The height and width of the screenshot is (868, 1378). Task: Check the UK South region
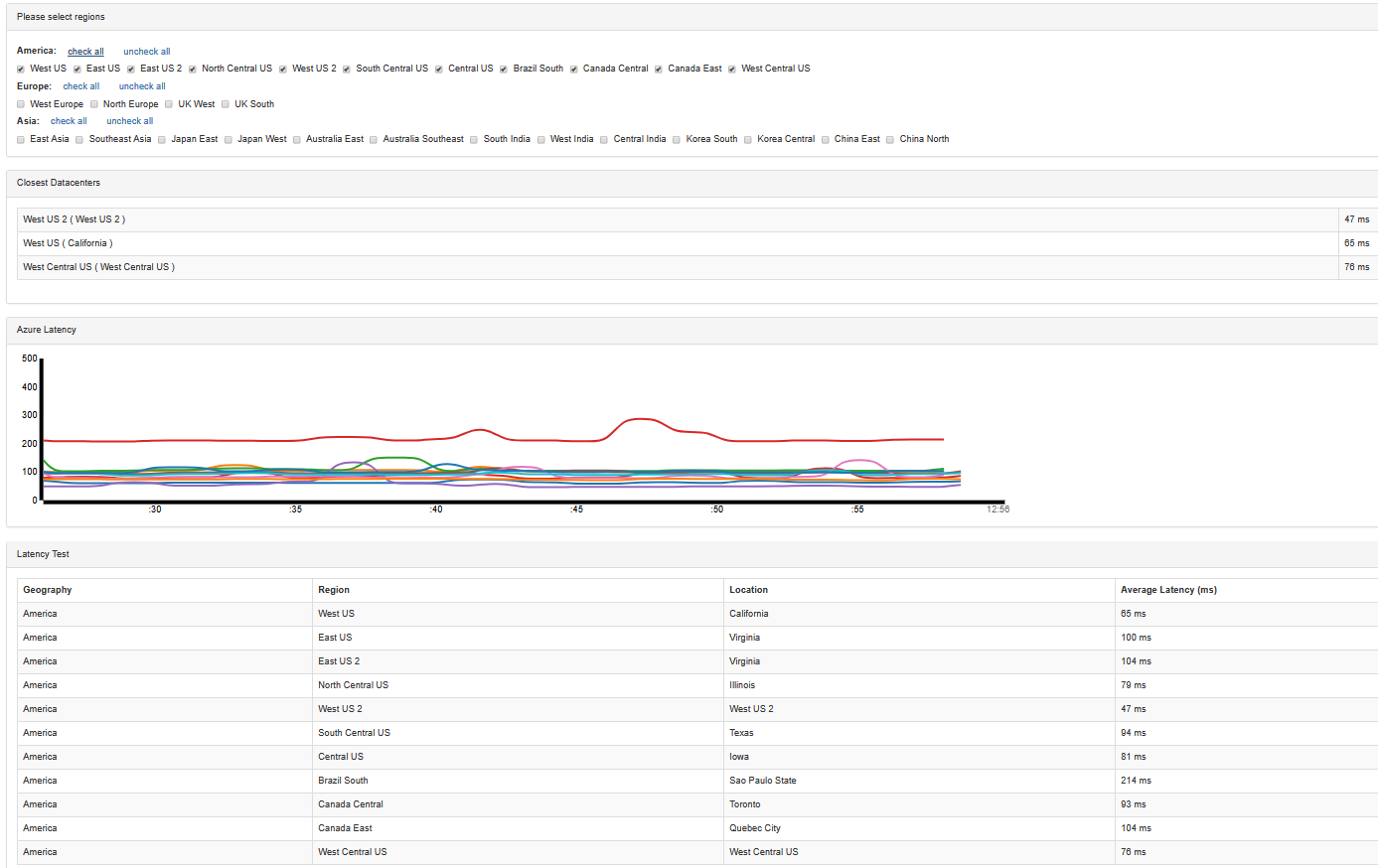[x=225, y=104]
